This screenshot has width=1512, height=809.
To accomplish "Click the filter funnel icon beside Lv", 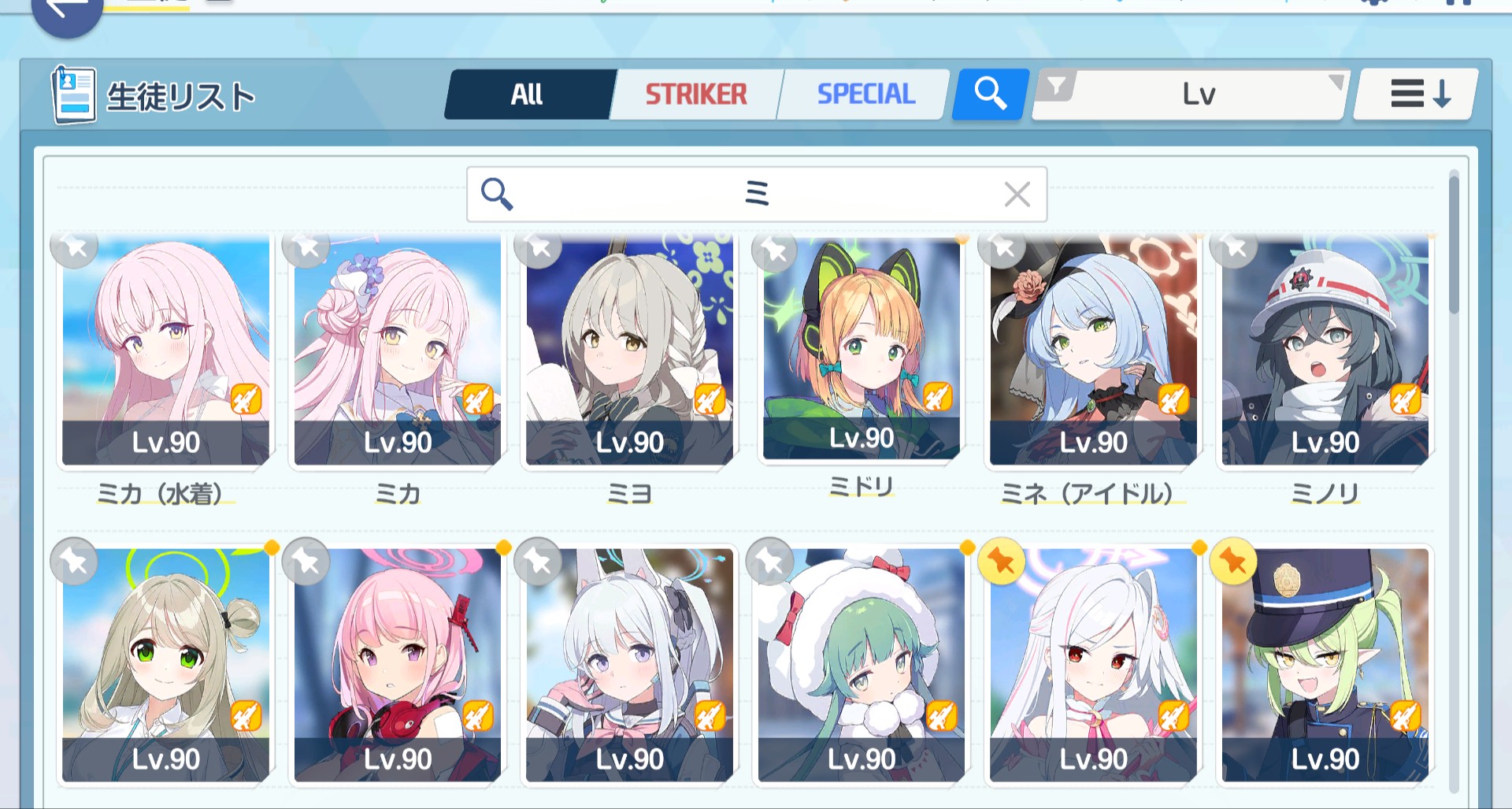I will [x=1057, y=86].
